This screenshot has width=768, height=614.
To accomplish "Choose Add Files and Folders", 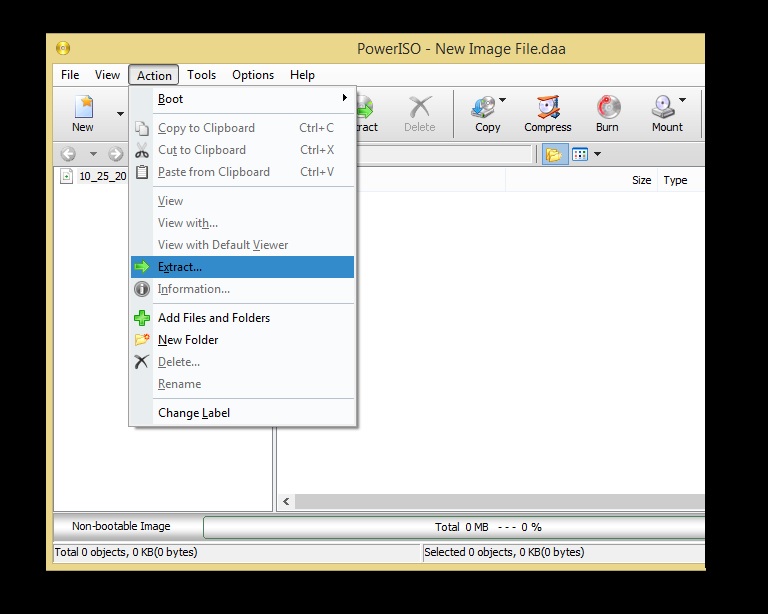I will [x=242, y=318].
